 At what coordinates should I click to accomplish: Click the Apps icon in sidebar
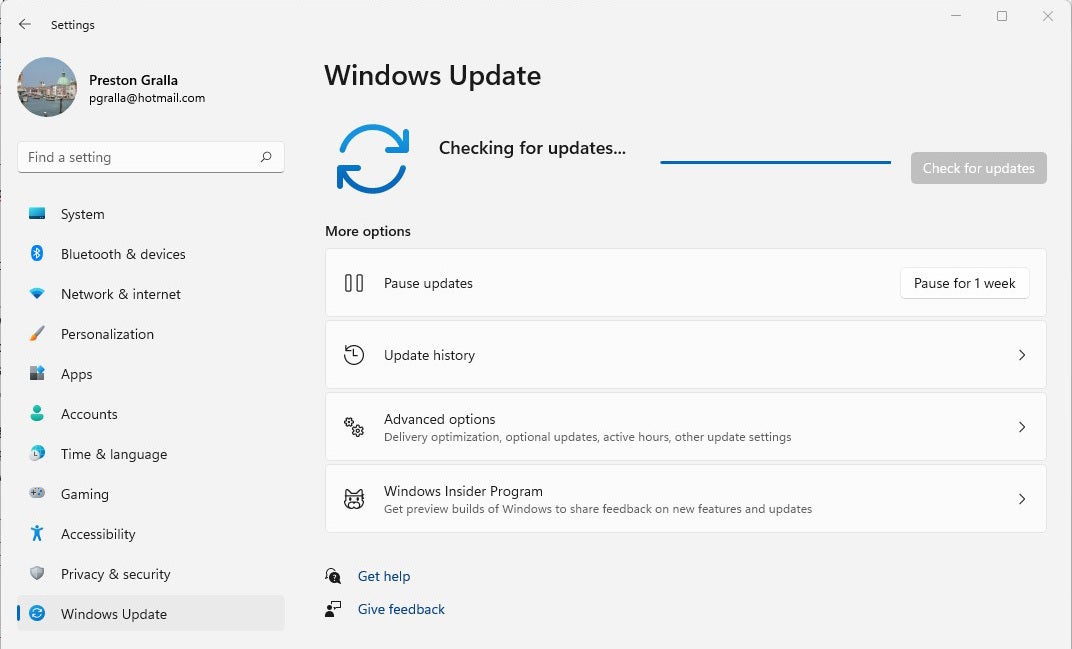(x=37, y=373)
